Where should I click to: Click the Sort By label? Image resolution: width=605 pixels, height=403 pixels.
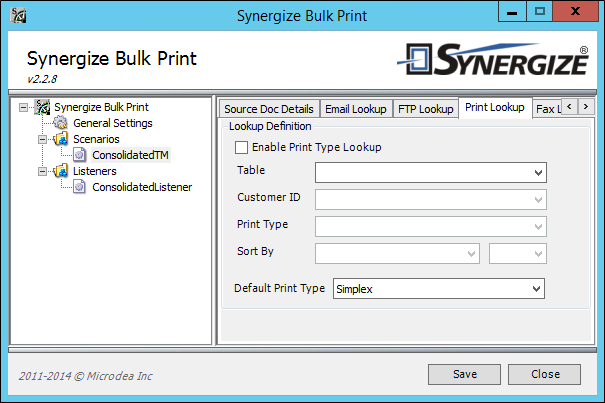(x=255, y=251)
